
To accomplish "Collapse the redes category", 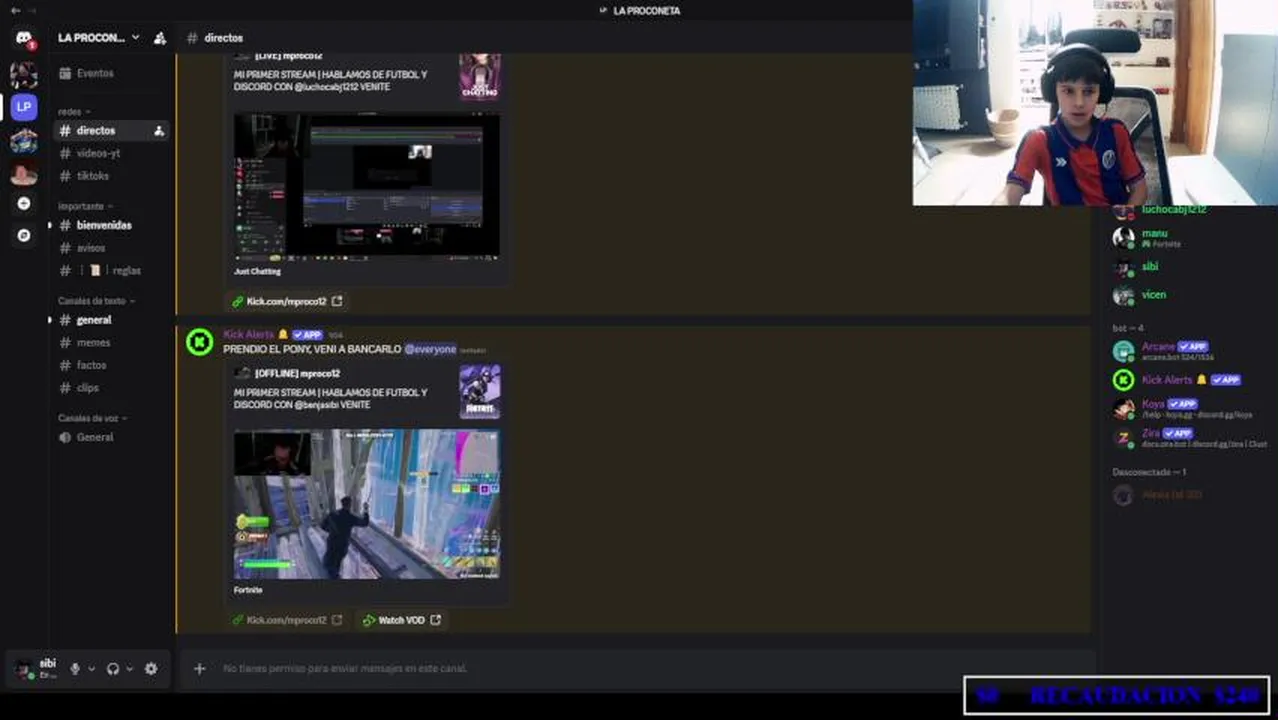I will 74,111.
